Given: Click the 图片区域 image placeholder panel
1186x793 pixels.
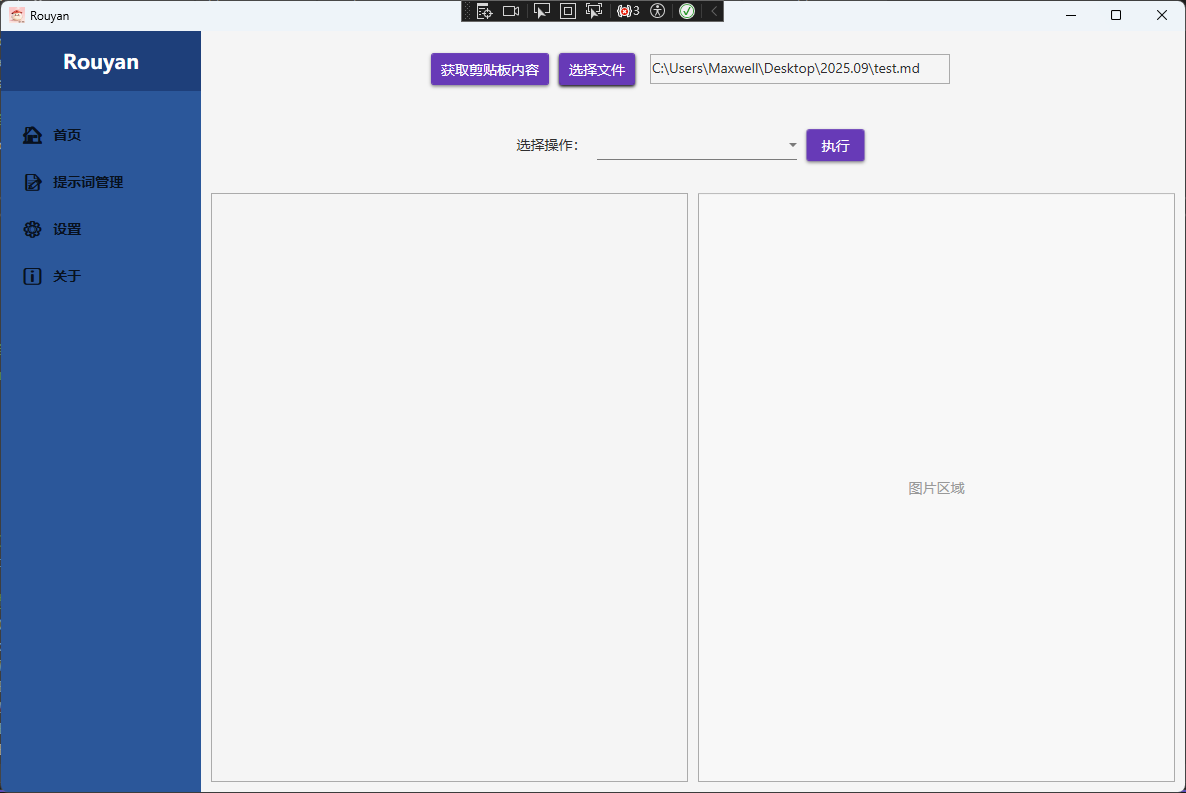Looking at the screenshot, I should pos(936,488).
